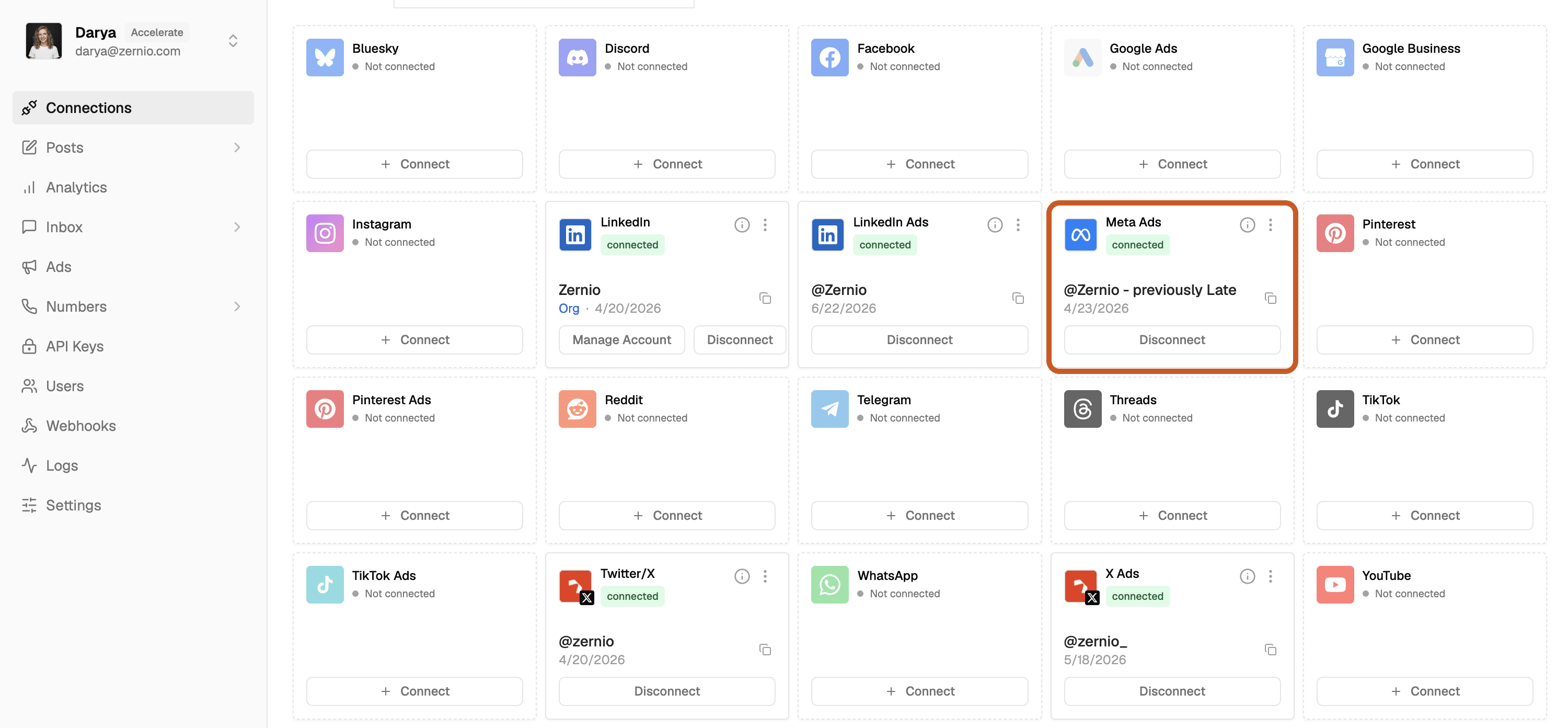Click the Bluesky butterfly logo
1568x728 pixels.
tap(325, 57)
